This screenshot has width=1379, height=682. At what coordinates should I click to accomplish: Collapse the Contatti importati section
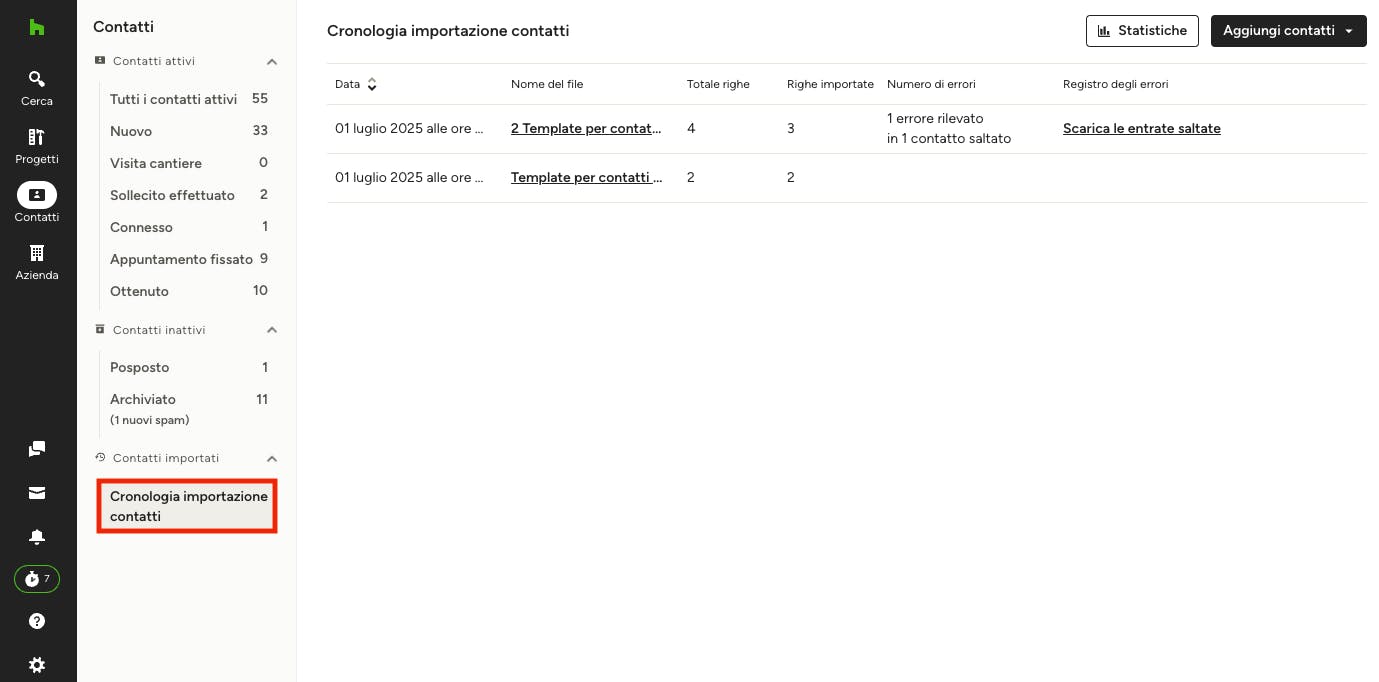tap(271, 459)
